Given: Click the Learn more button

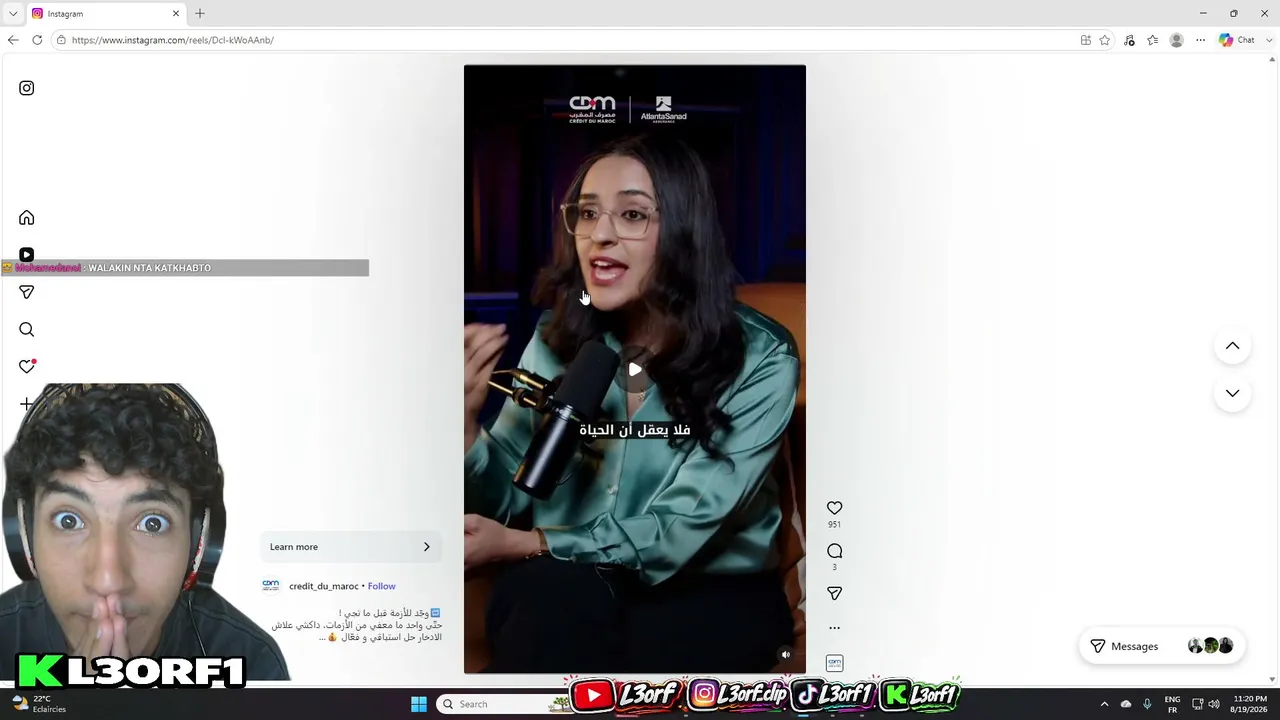Looking at the screenshot, I should 350,547.
